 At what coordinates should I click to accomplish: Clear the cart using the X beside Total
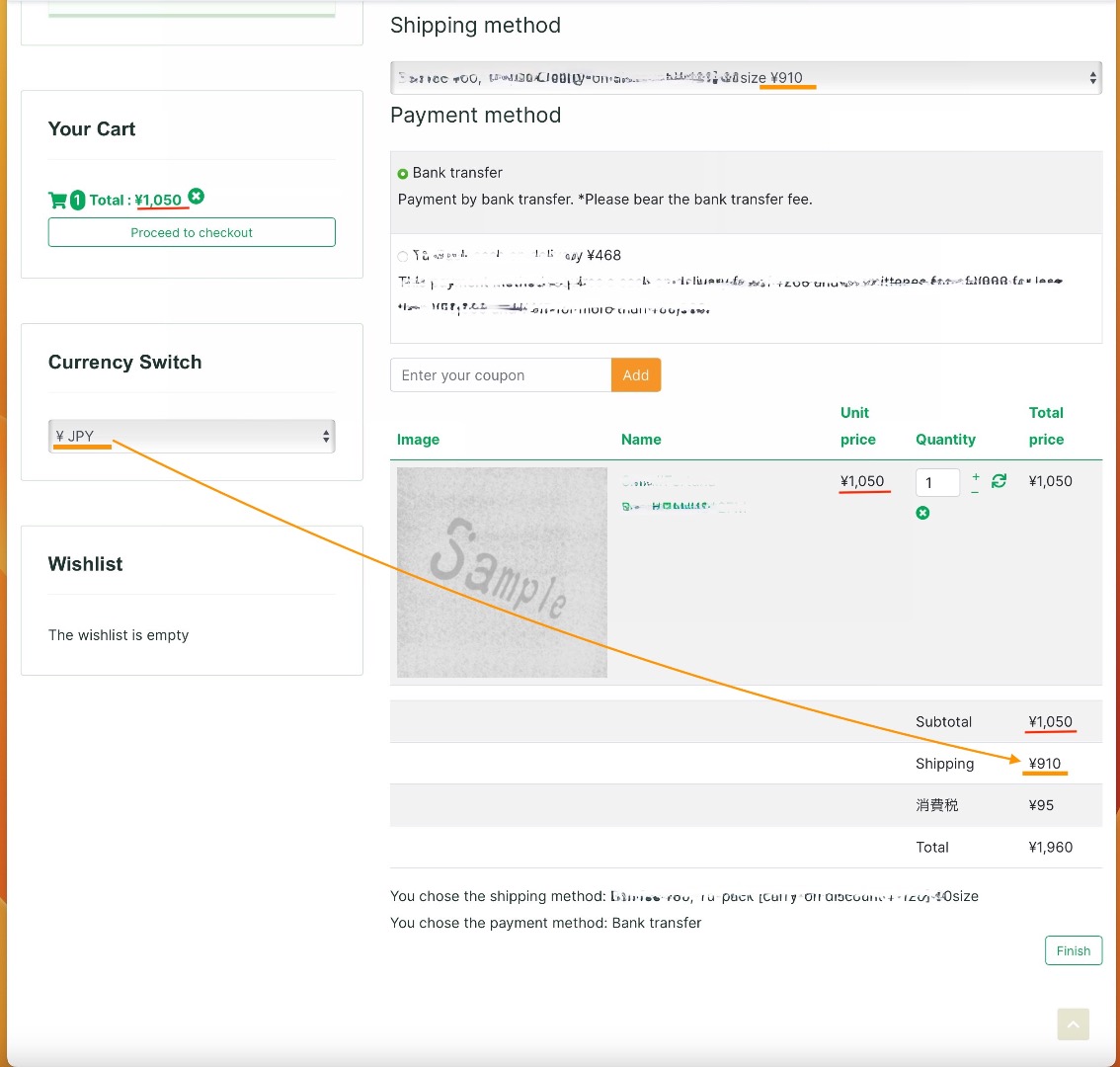click(197, 197)
